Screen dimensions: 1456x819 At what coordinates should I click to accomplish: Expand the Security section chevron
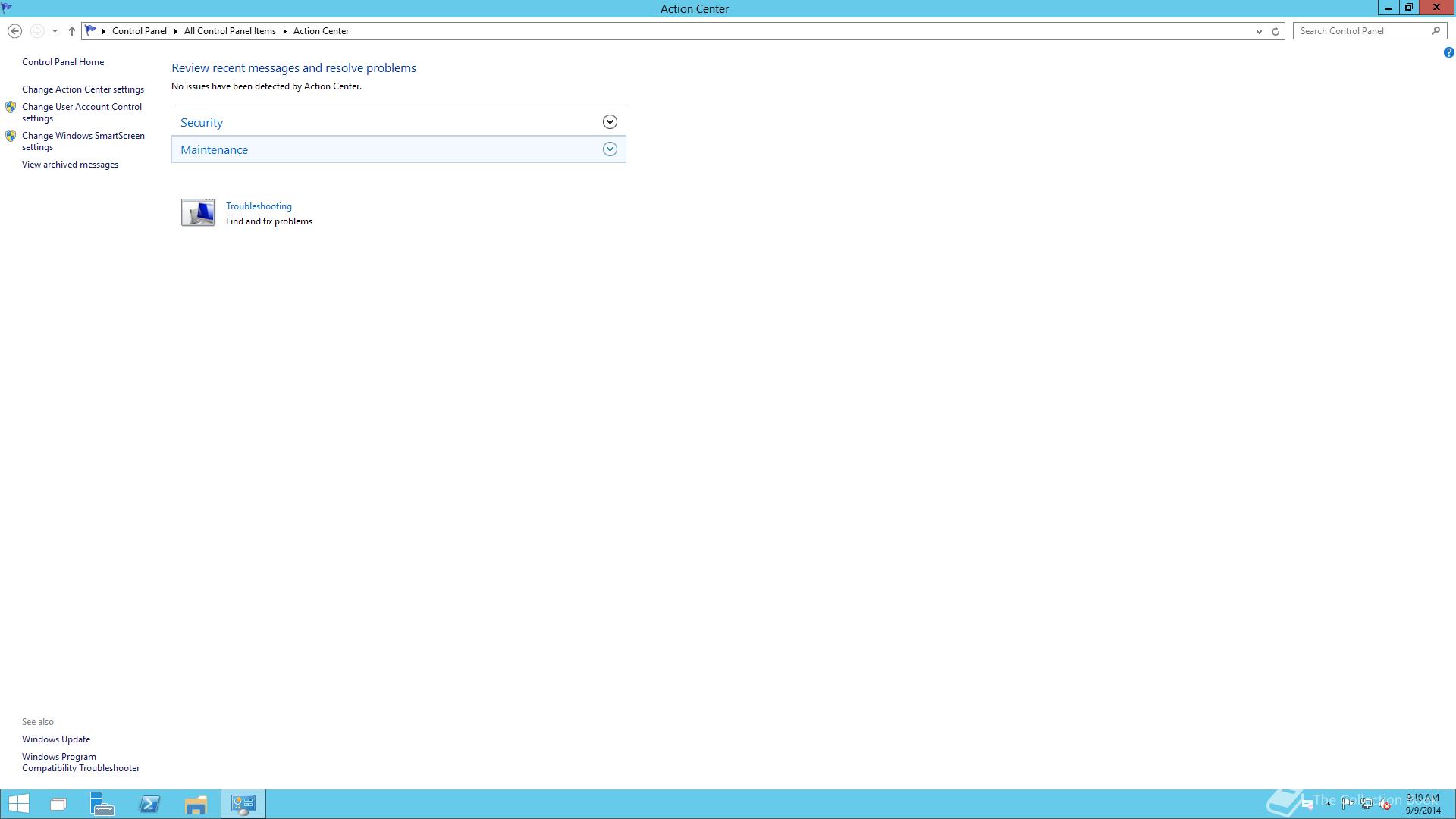point(610,122)
